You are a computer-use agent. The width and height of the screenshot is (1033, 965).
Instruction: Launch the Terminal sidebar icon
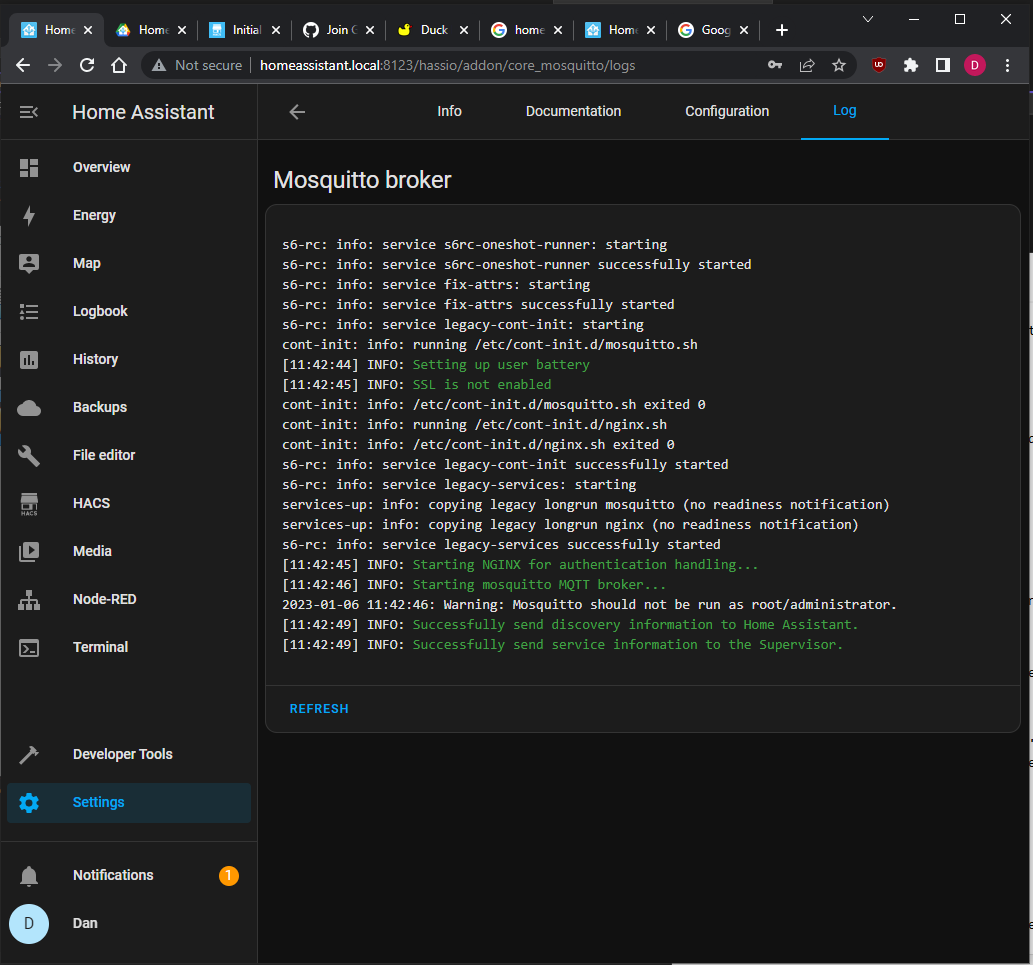click(28, 648)
